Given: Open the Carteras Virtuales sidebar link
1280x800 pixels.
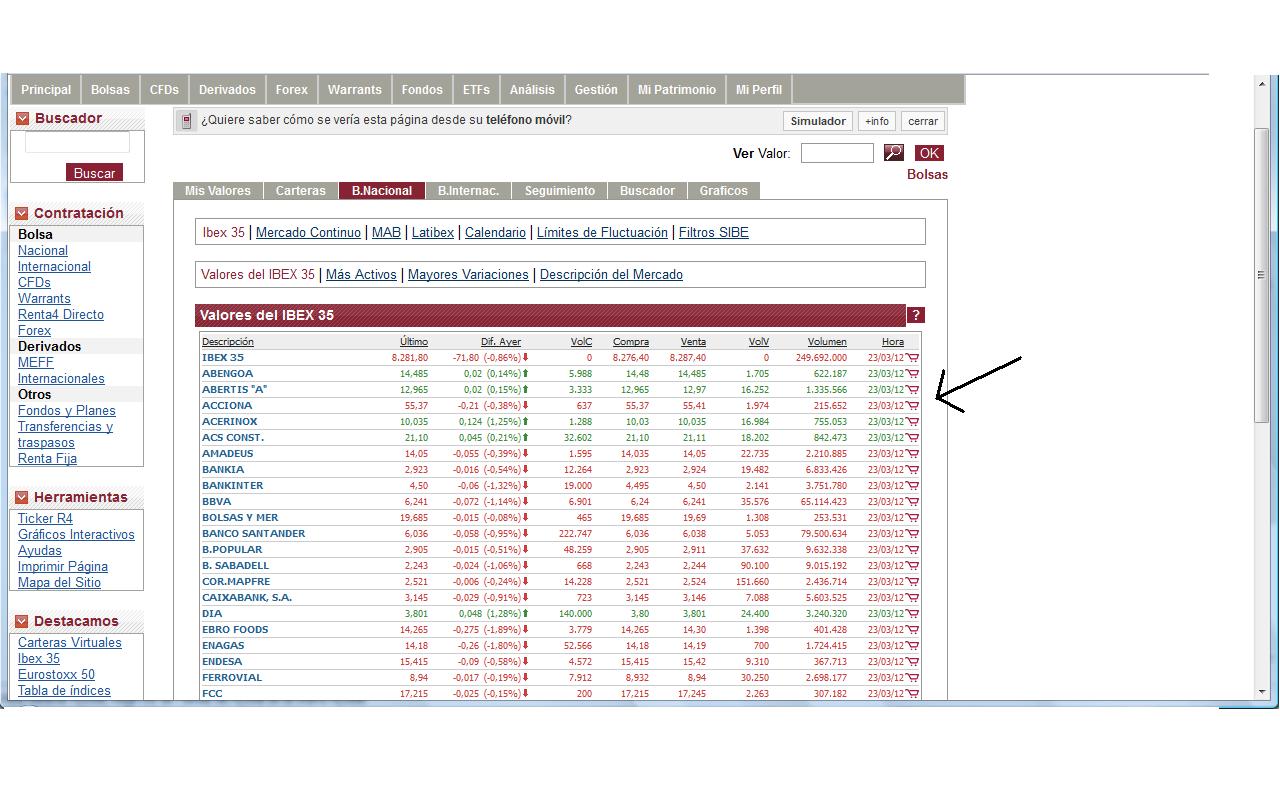Looking at the screenshot, I should tap(70, 643).
